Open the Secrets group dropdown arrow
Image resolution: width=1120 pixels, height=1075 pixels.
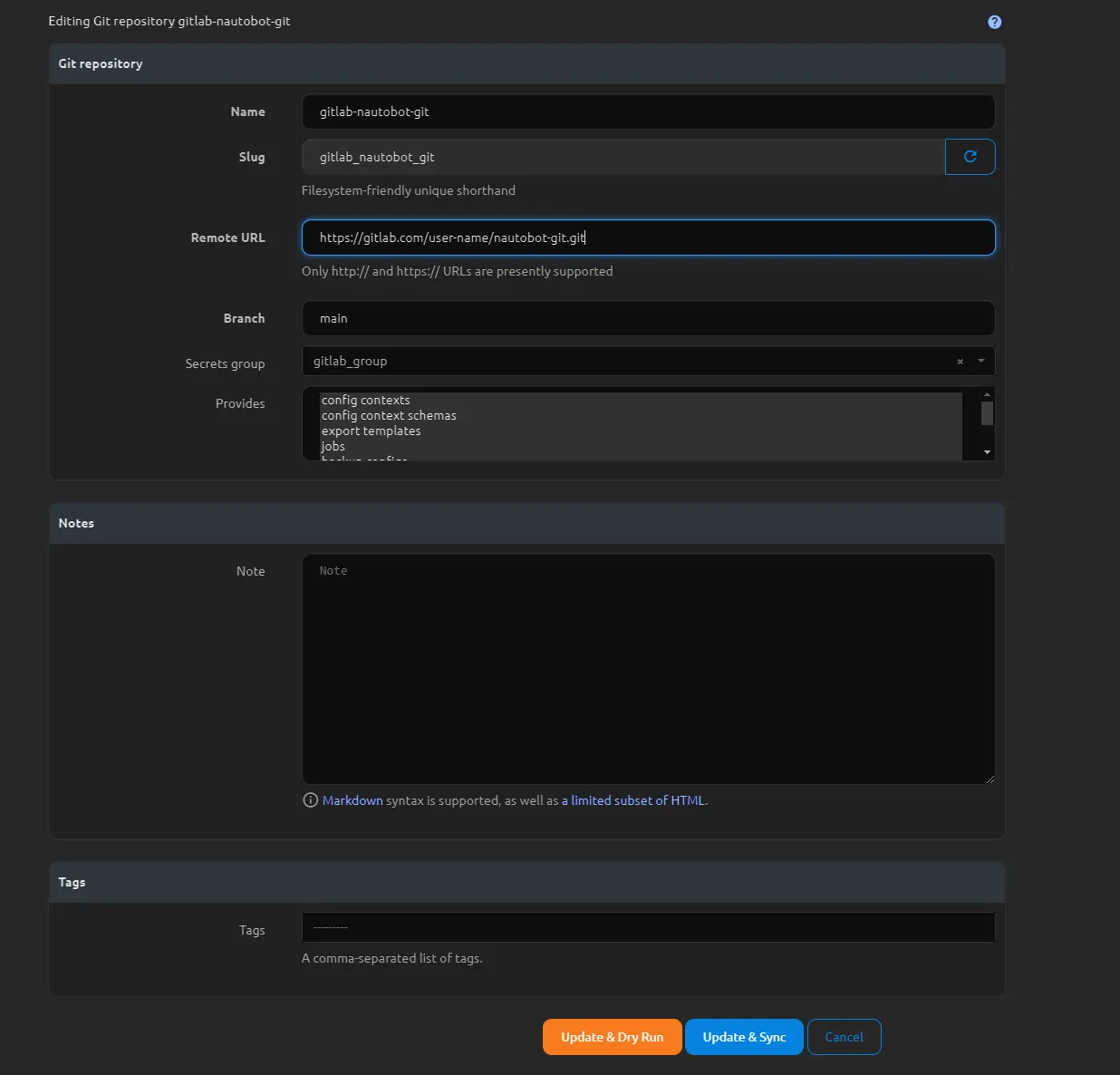(x=980, y=361)
